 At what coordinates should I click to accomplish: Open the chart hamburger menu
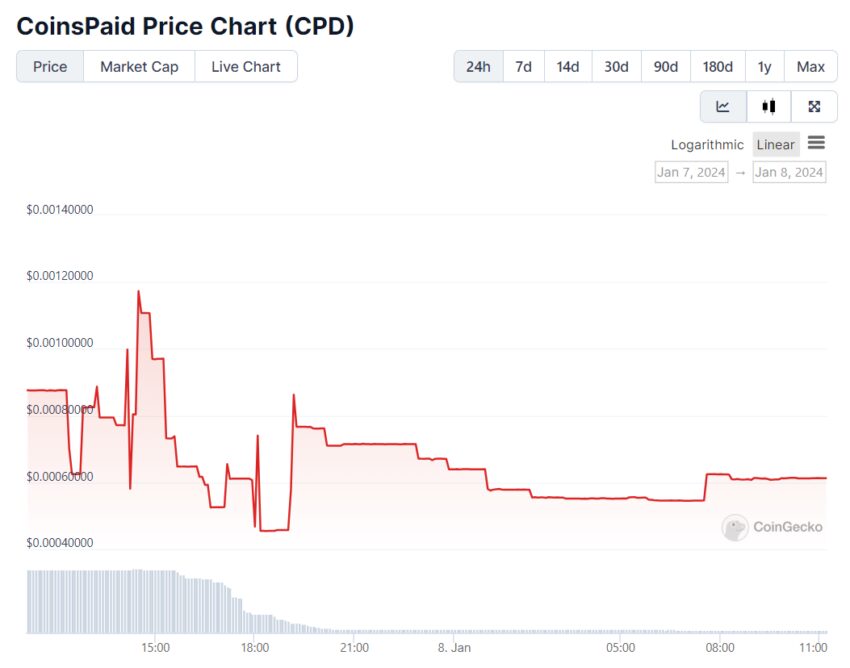click(x=816, y=143)
